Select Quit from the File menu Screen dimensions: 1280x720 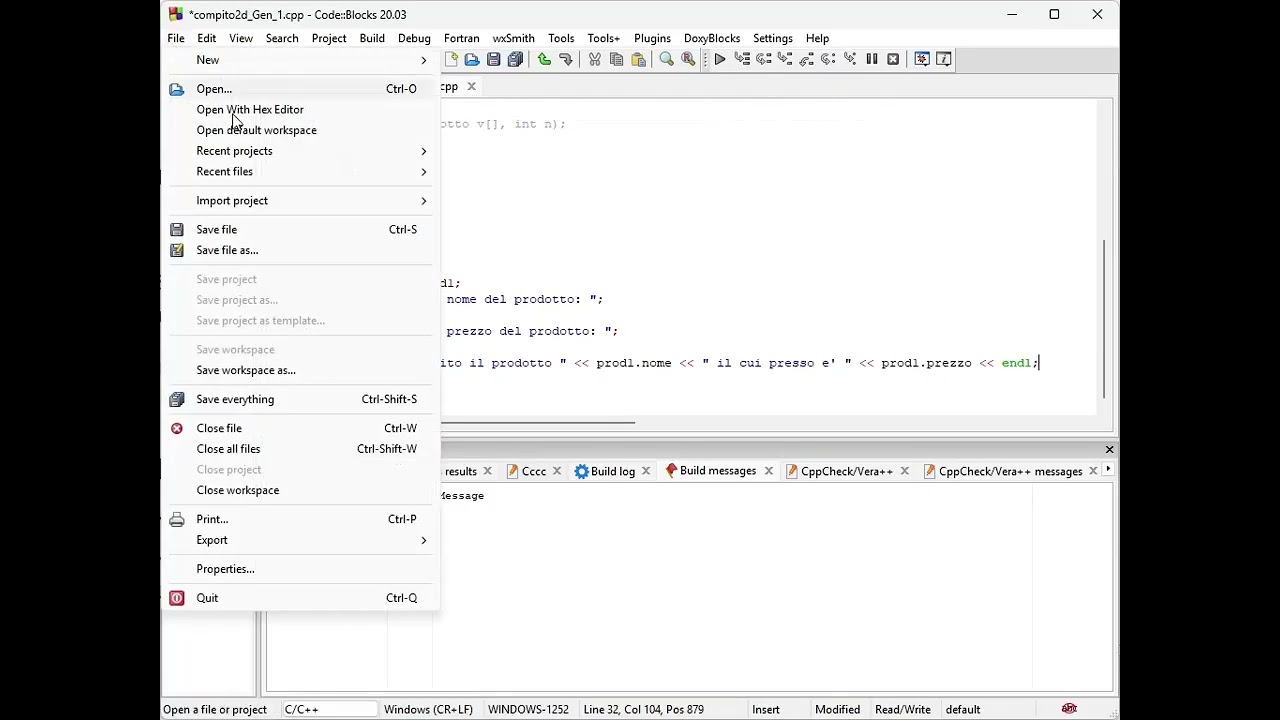coord(301,598)
